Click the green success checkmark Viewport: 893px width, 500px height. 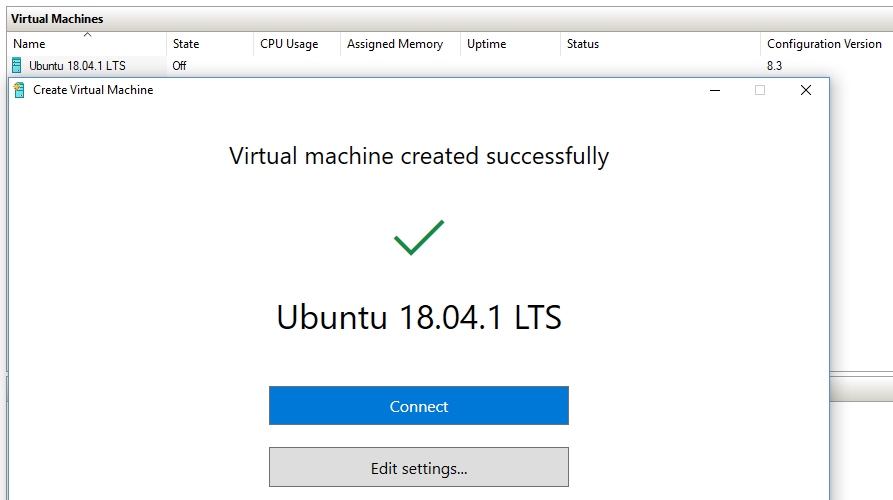tap(419, 237)
